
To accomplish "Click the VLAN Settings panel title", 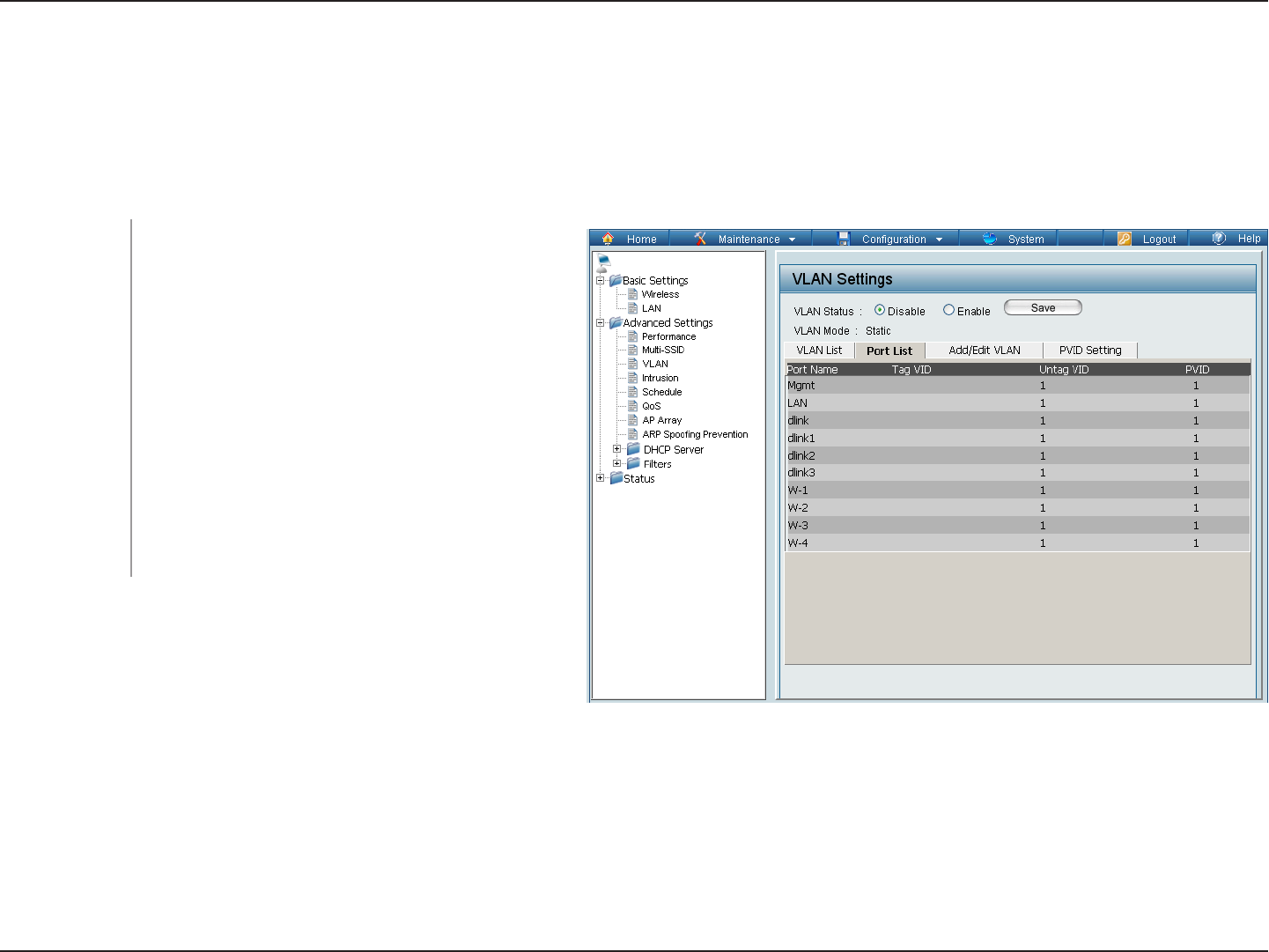I will click(842, 279).
